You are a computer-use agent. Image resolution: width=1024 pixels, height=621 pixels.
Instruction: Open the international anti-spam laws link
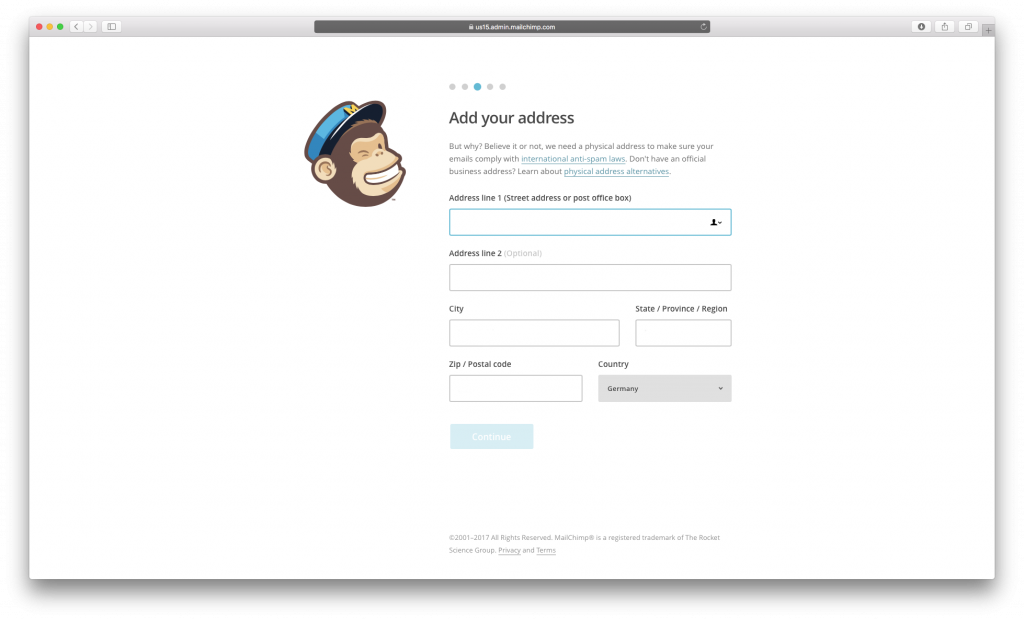(573, 159)
